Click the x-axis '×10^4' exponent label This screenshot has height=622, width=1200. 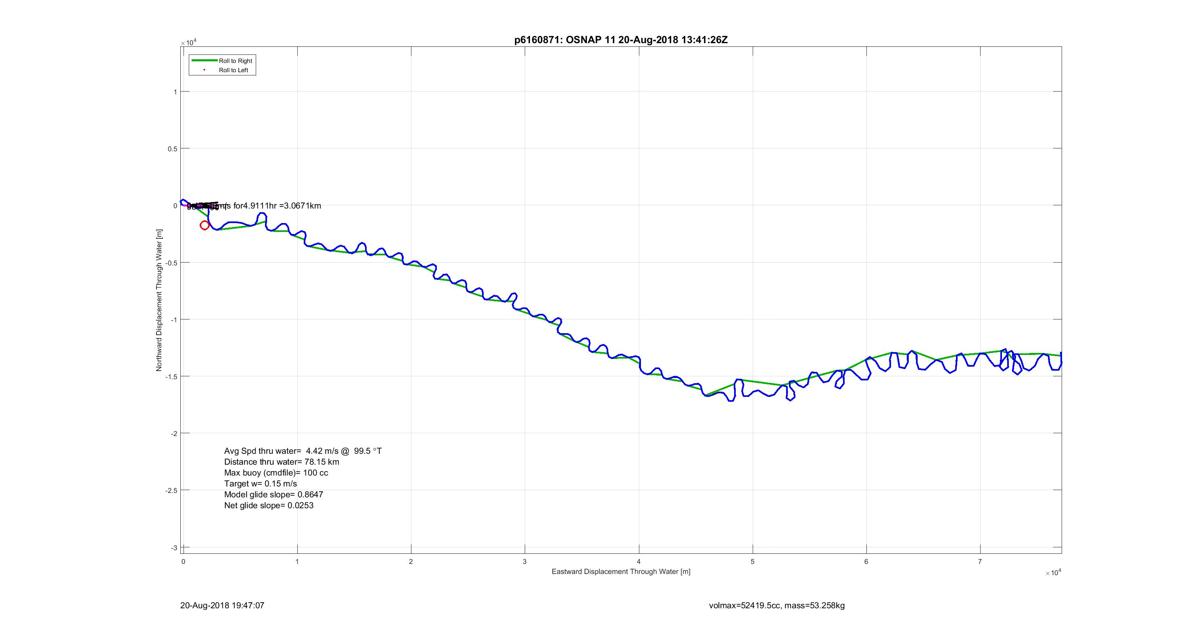(x=1053, y=572)
